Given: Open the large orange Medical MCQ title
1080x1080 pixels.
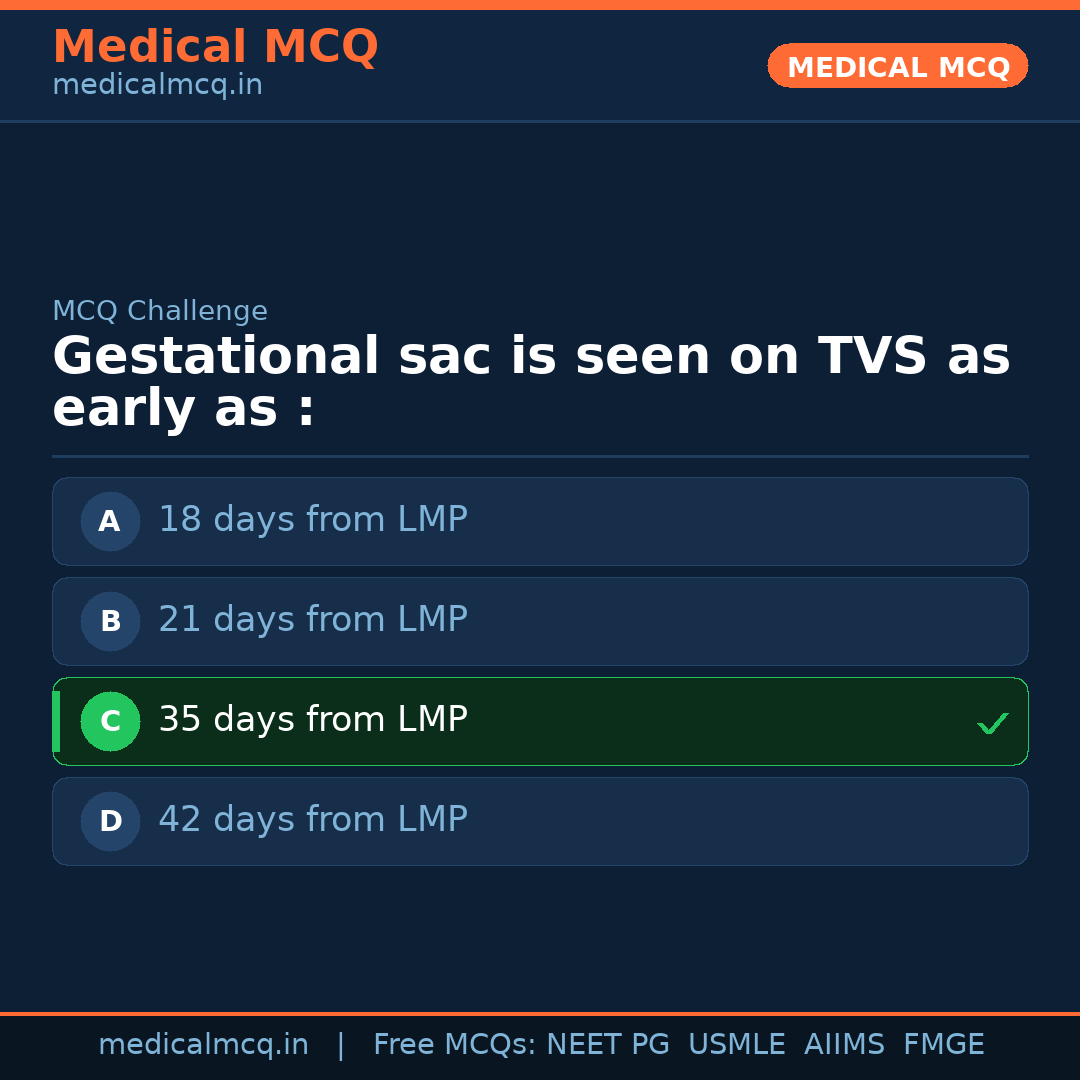Looking at the screenshot, I should pyautogui.click(x=215, y=47).
